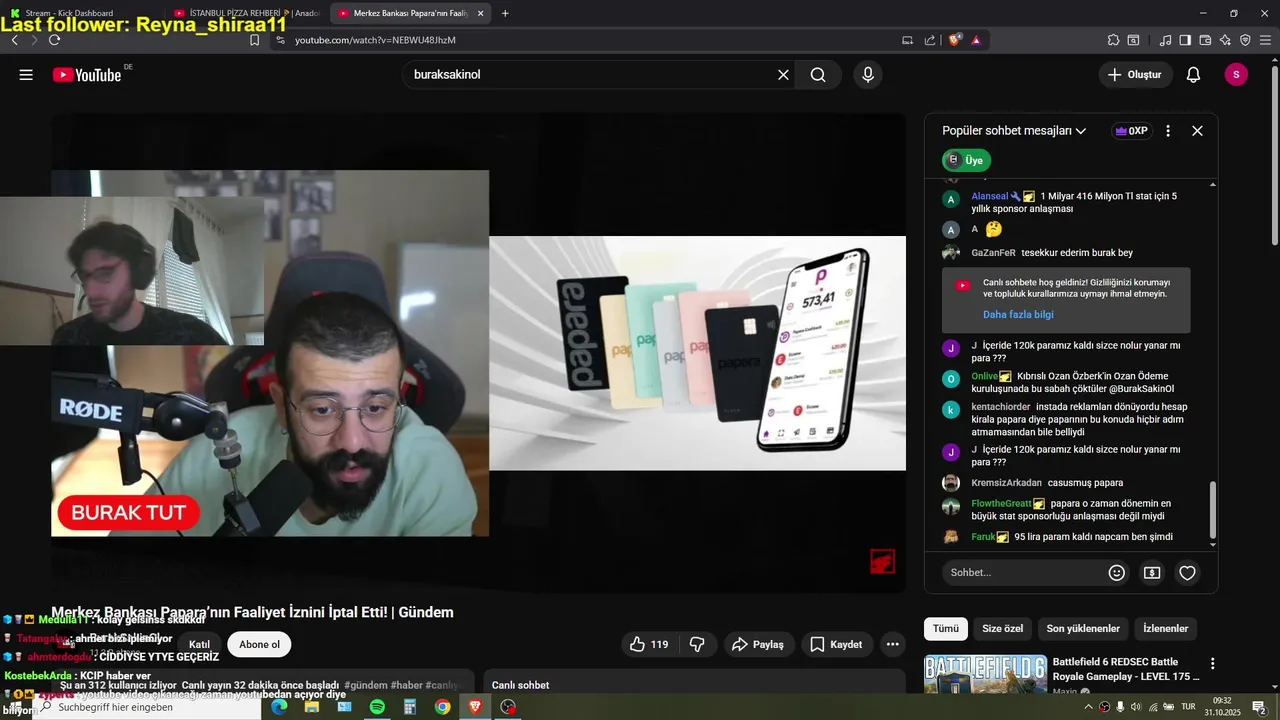Send a heart reaction in chat

(x=1187, y=573)
